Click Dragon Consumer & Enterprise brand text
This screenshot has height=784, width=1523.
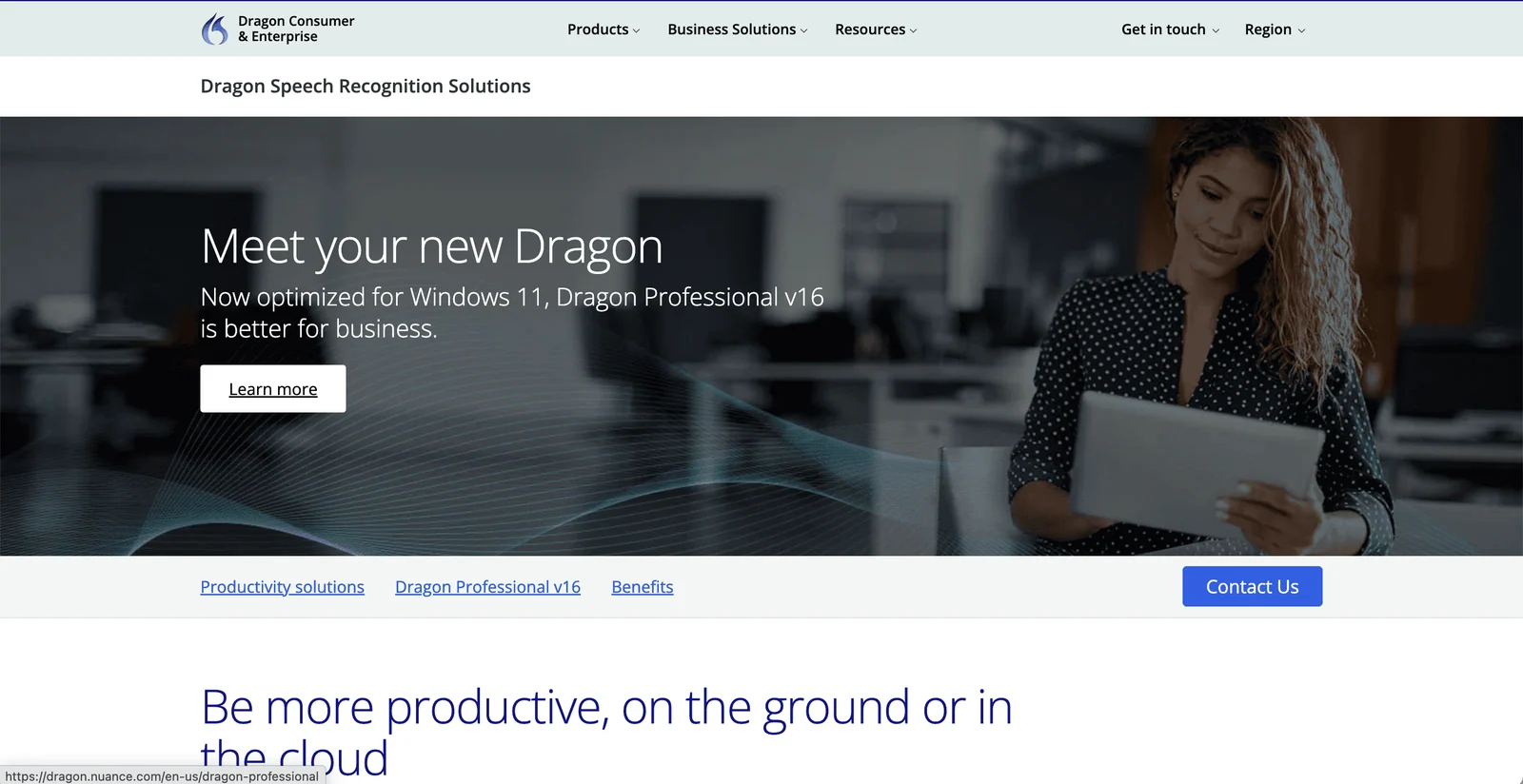coord(296,29)
